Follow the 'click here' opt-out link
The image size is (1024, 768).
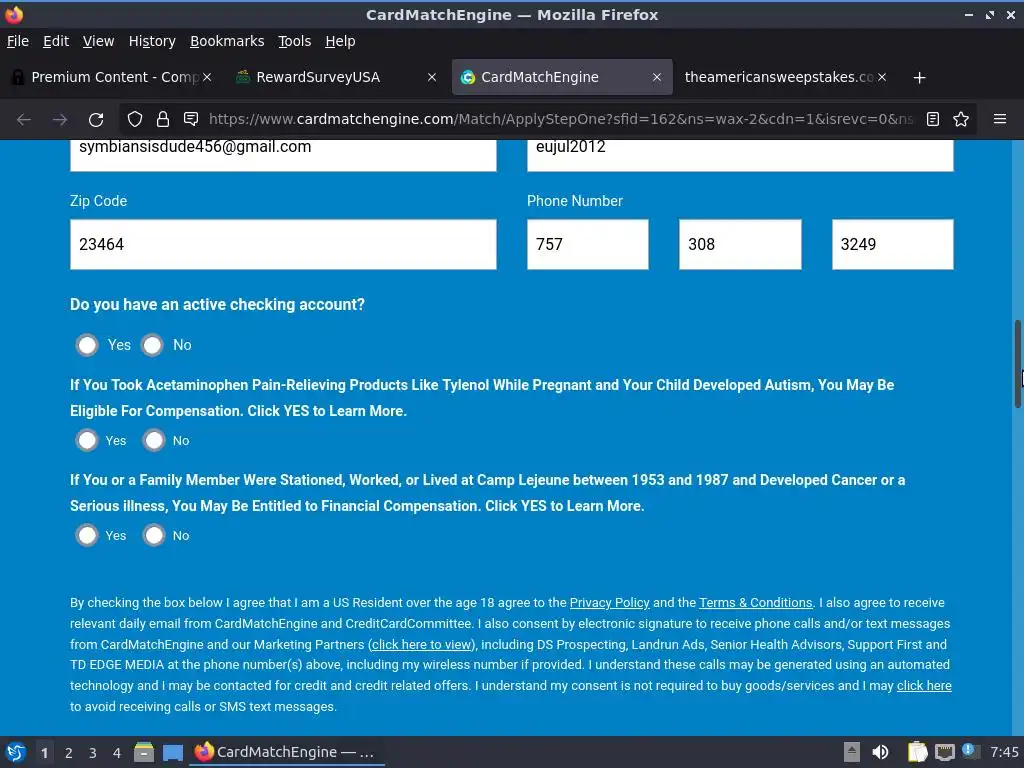923,686
